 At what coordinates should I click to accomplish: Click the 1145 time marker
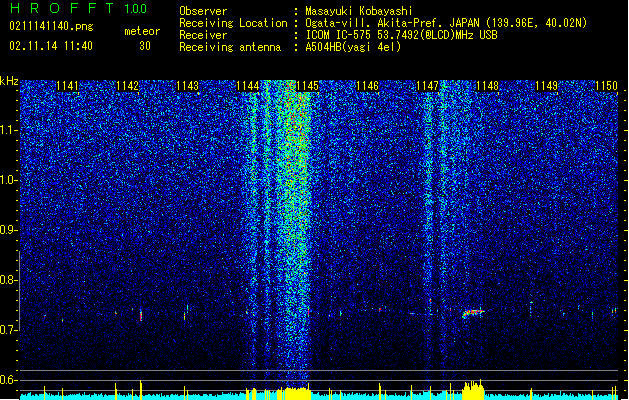pos(307,86)
